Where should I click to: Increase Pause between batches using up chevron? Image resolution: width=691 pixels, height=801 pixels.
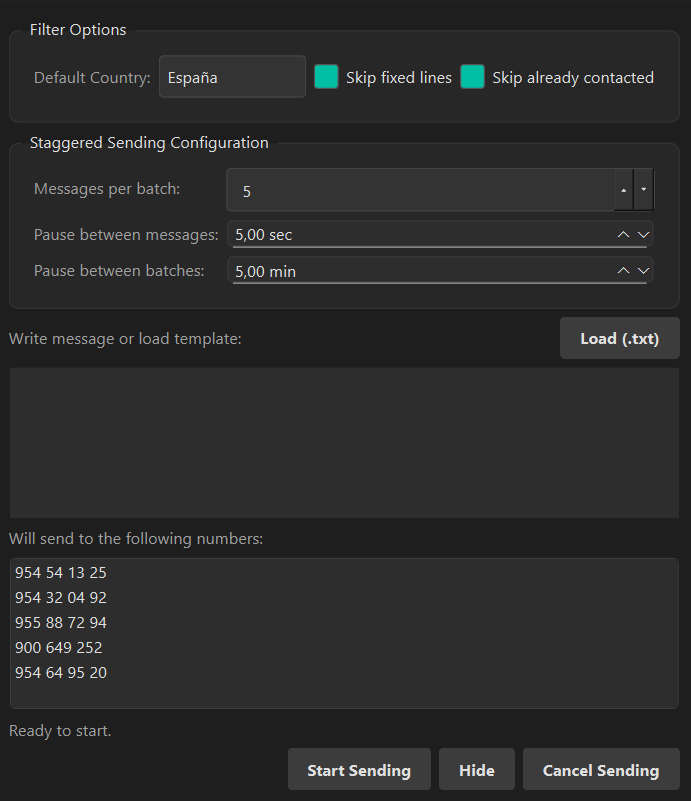(623, 271)
